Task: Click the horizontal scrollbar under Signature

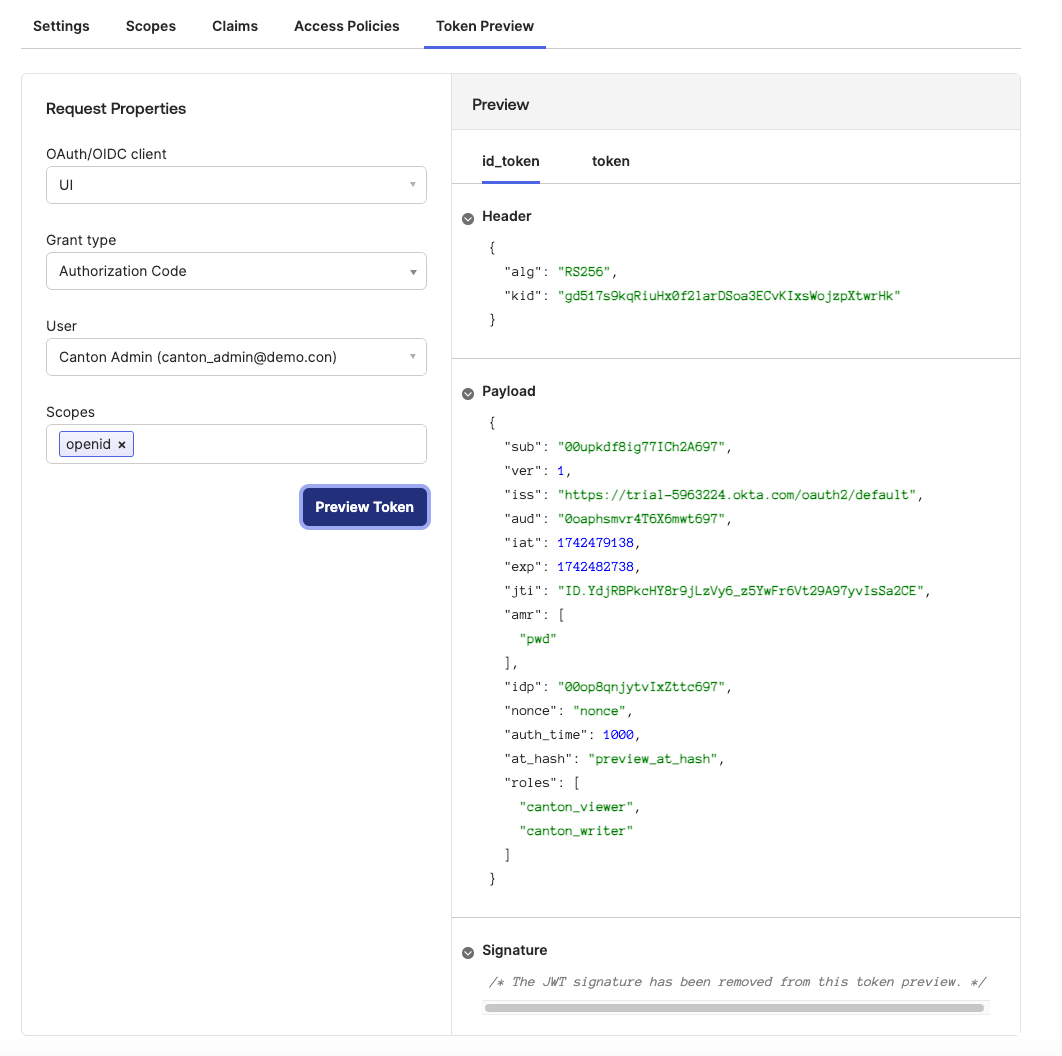Action: [x=735, y=1008]
